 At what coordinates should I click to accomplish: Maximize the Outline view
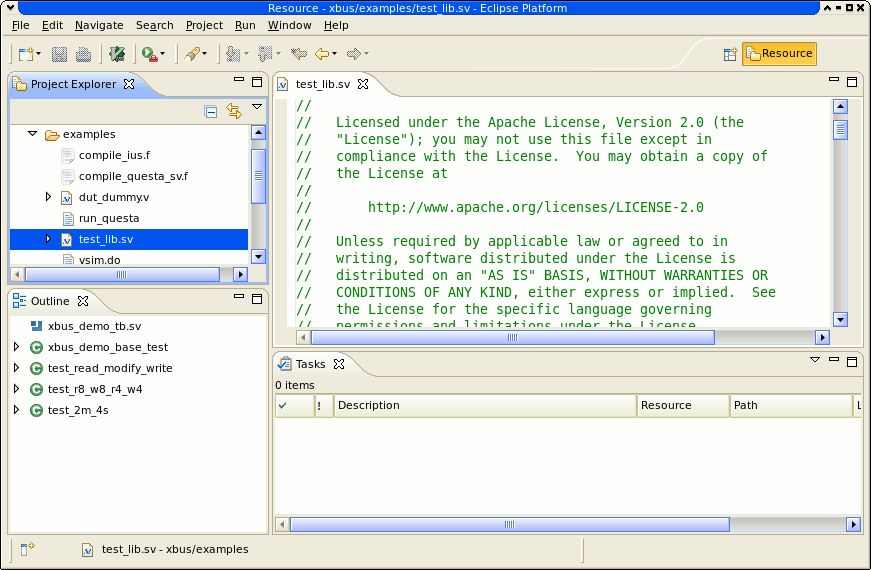[x=257, y=299]
